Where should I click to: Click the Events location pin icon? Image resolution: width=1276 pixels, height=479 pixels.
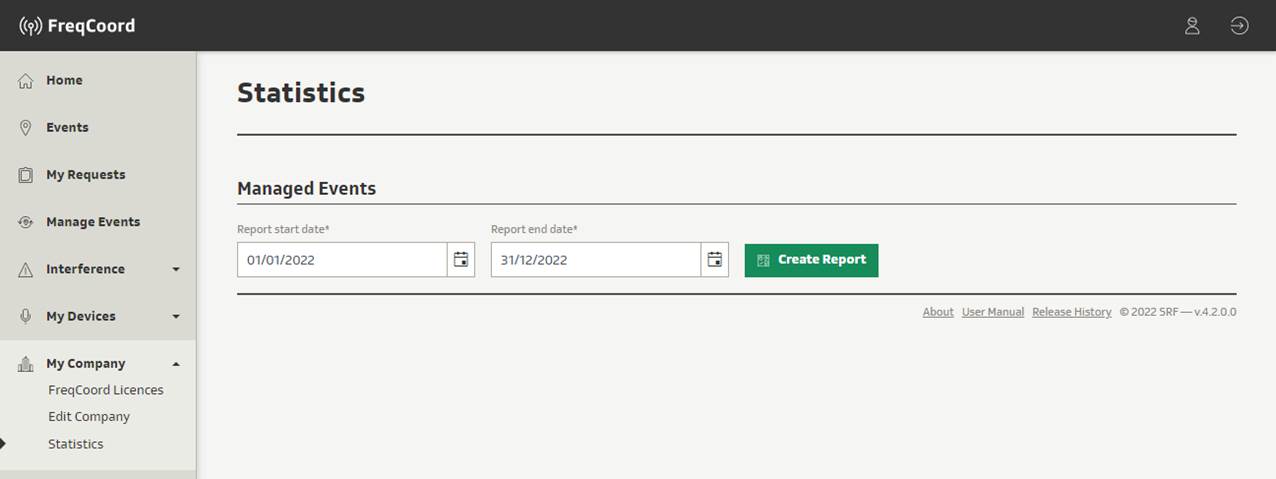[26, 128]
